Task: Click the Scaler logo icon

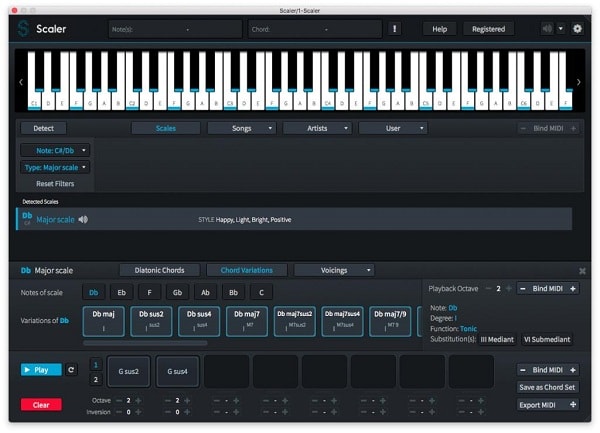Action: click(x=23, y=29)
